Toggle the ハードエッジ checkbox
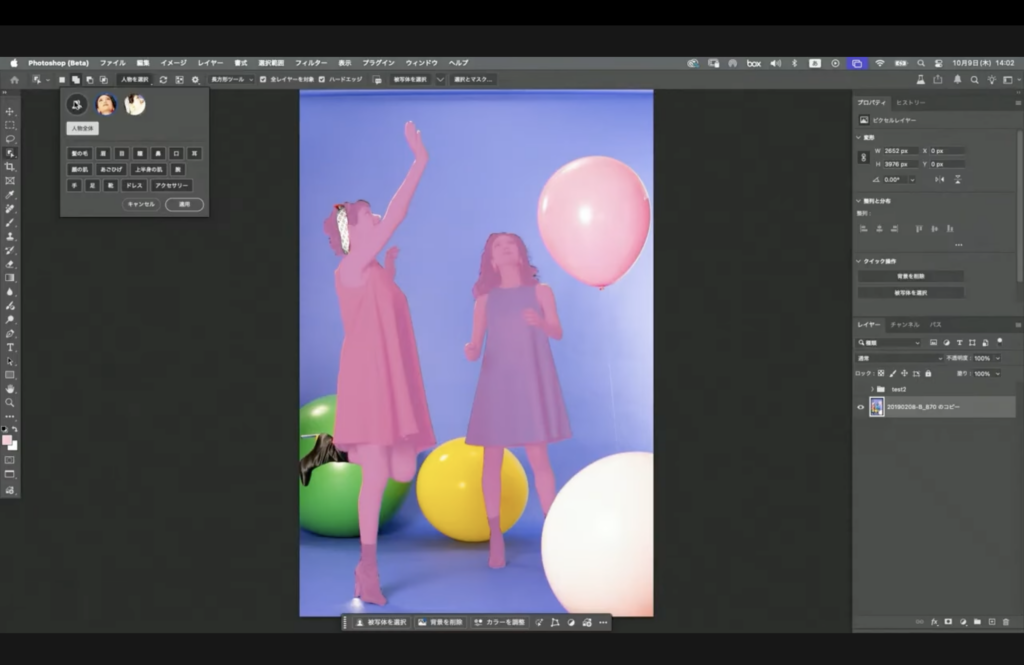Screen dimensions: 1024x665 pyautogui.click(x=322, y=79)
